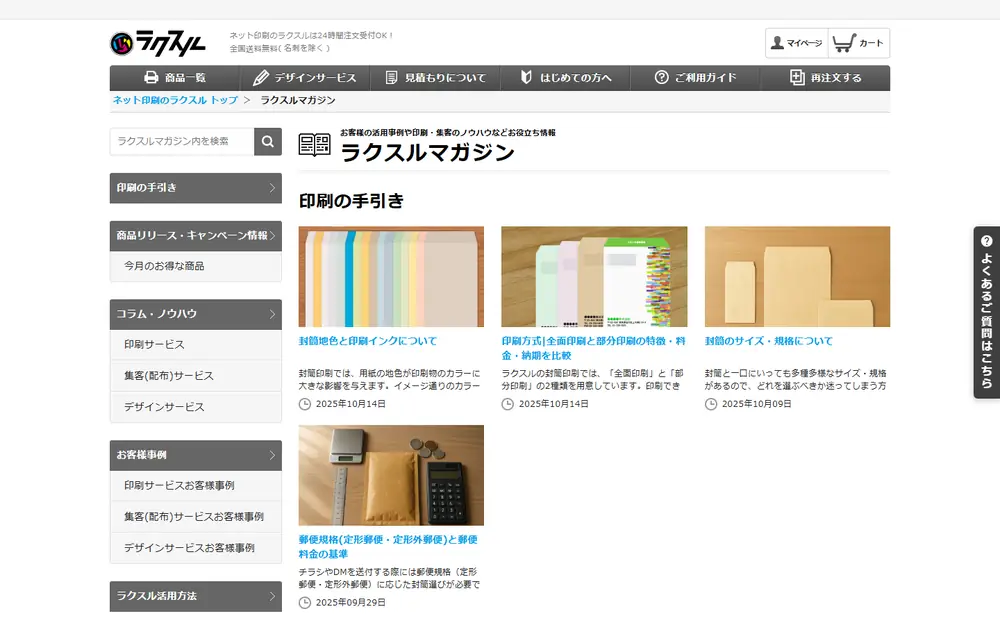Image resolution: width=1000 pixels, height=625 pixels.
Task: Open article 印刷方式|全面印刷と部分印刷の特徴
Action: (x=594, y=348)
